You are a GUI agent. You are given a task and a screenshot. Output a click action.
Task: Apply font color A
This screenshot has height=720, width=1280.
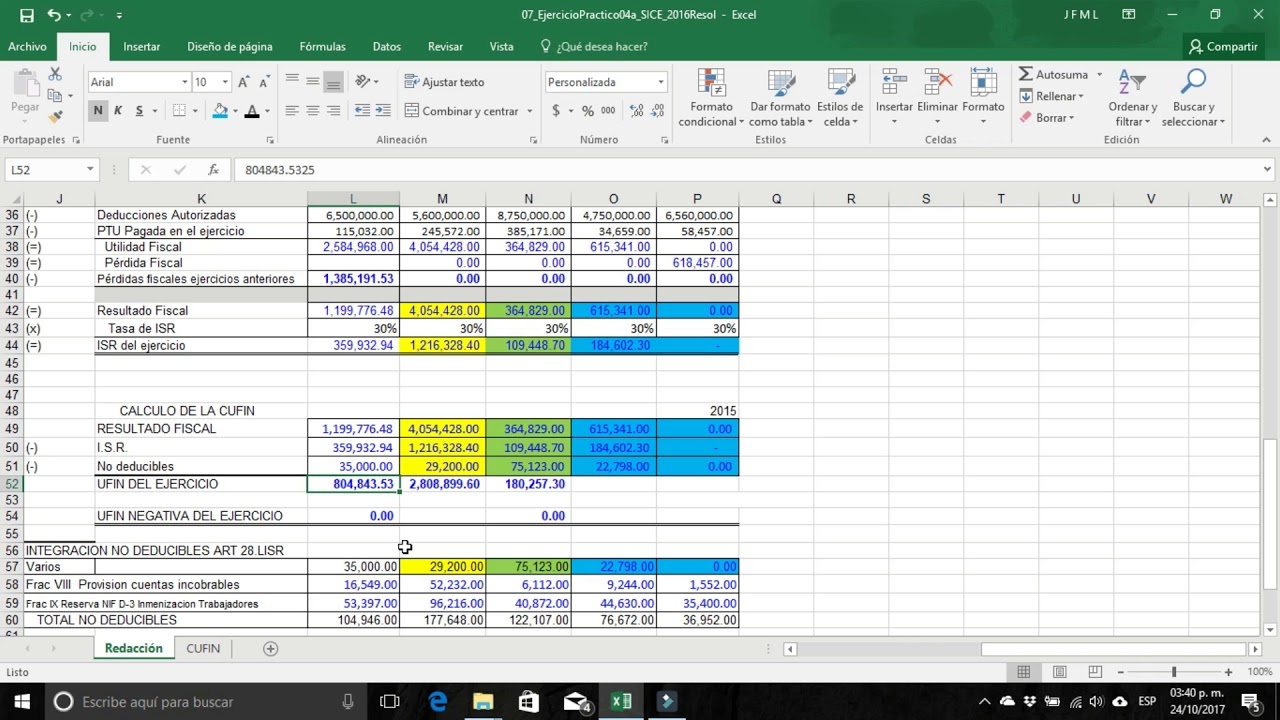click(x=252, y=111)
